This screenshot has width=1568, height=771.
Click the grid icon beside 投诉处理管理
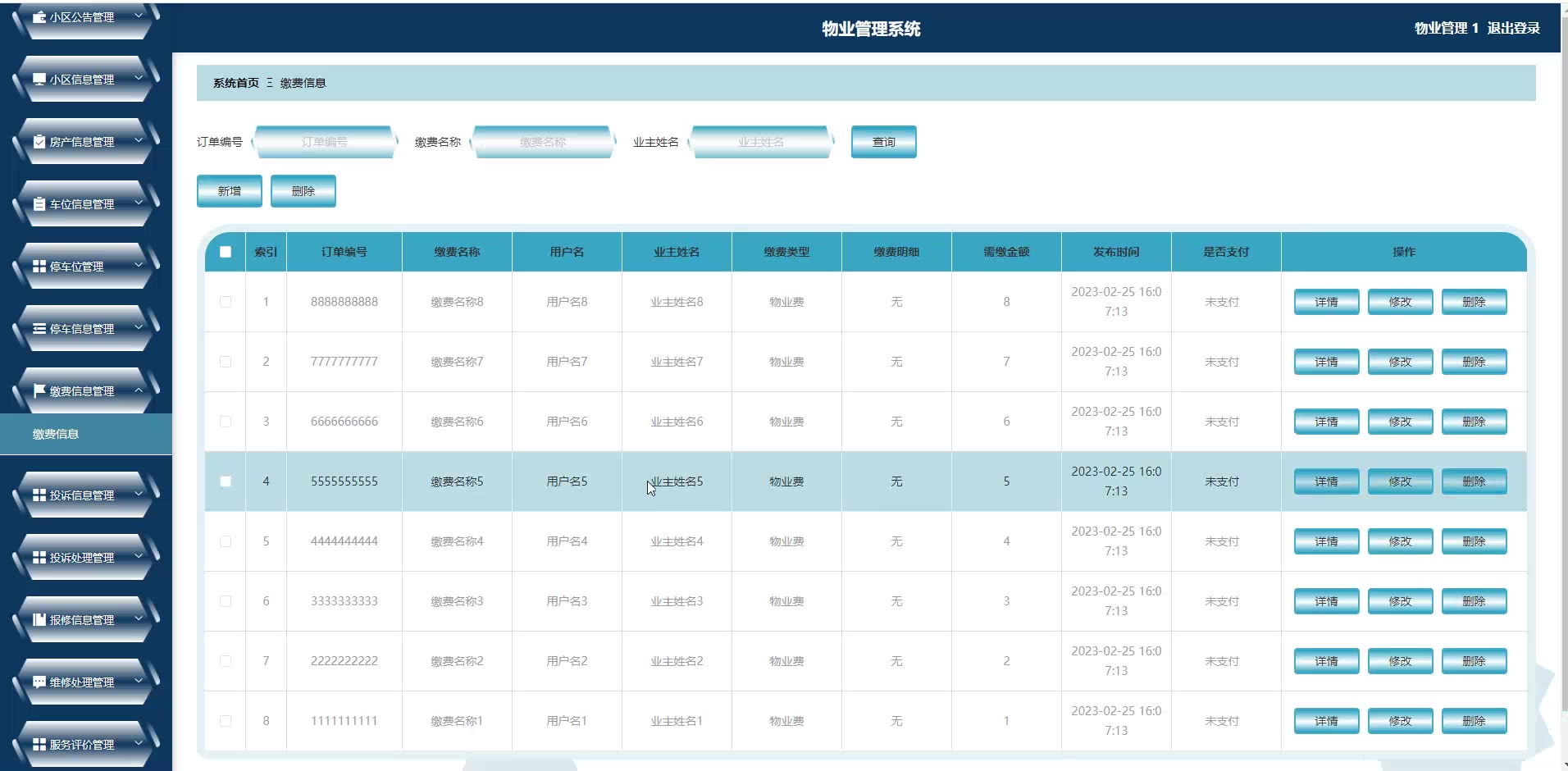pyautogui.click(x=39, y=558)
